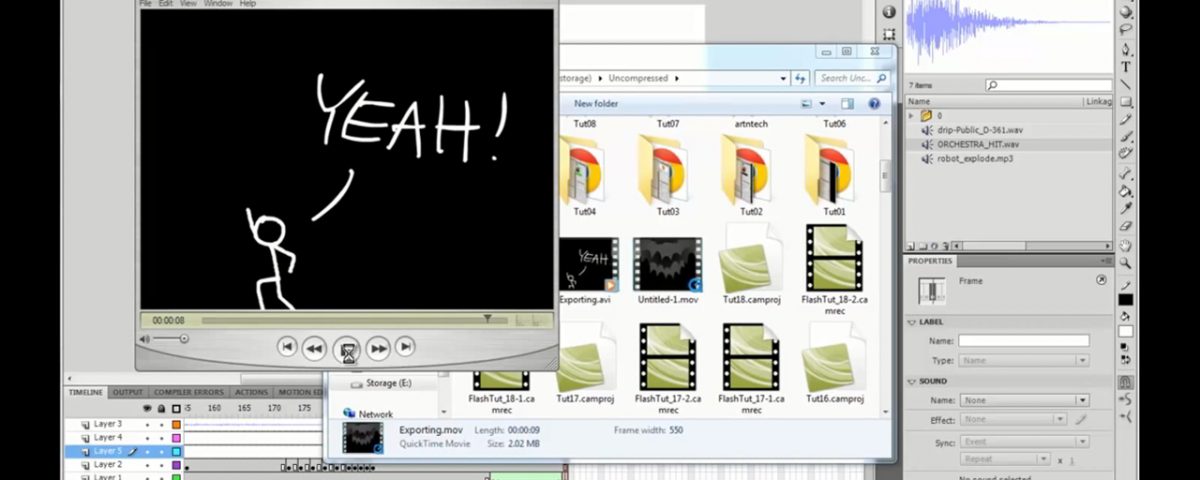Click the QuickTime volume slider knob

tap(184, 339)
